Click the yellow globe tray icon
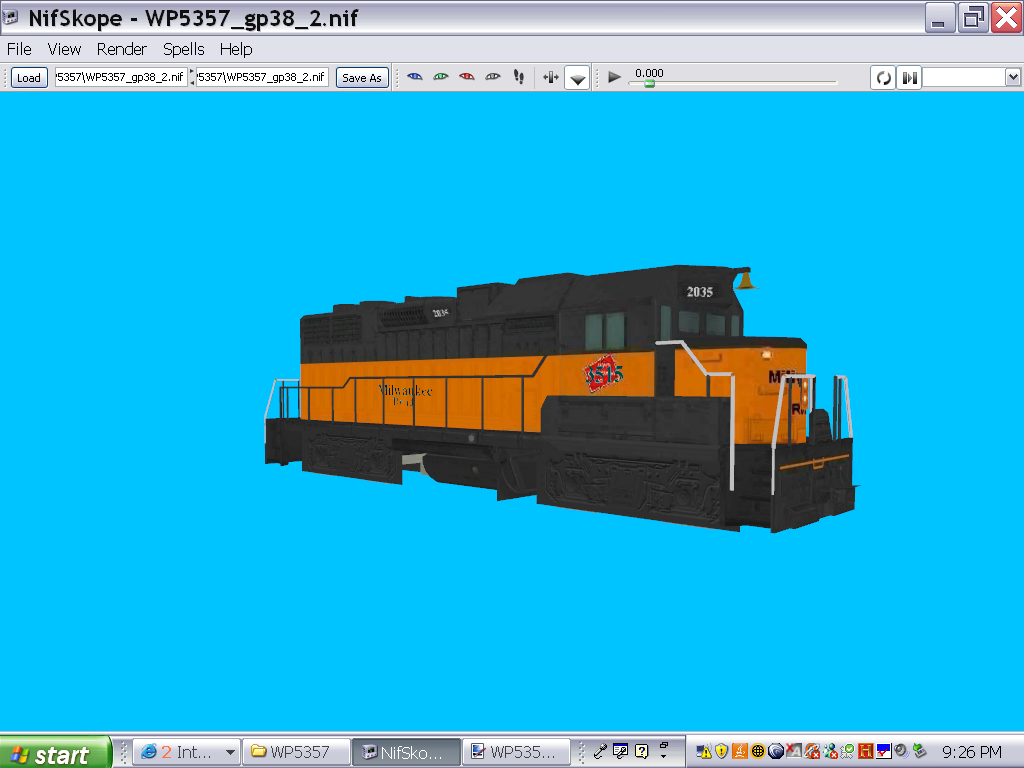1024x768 pixels. point(758,752)
